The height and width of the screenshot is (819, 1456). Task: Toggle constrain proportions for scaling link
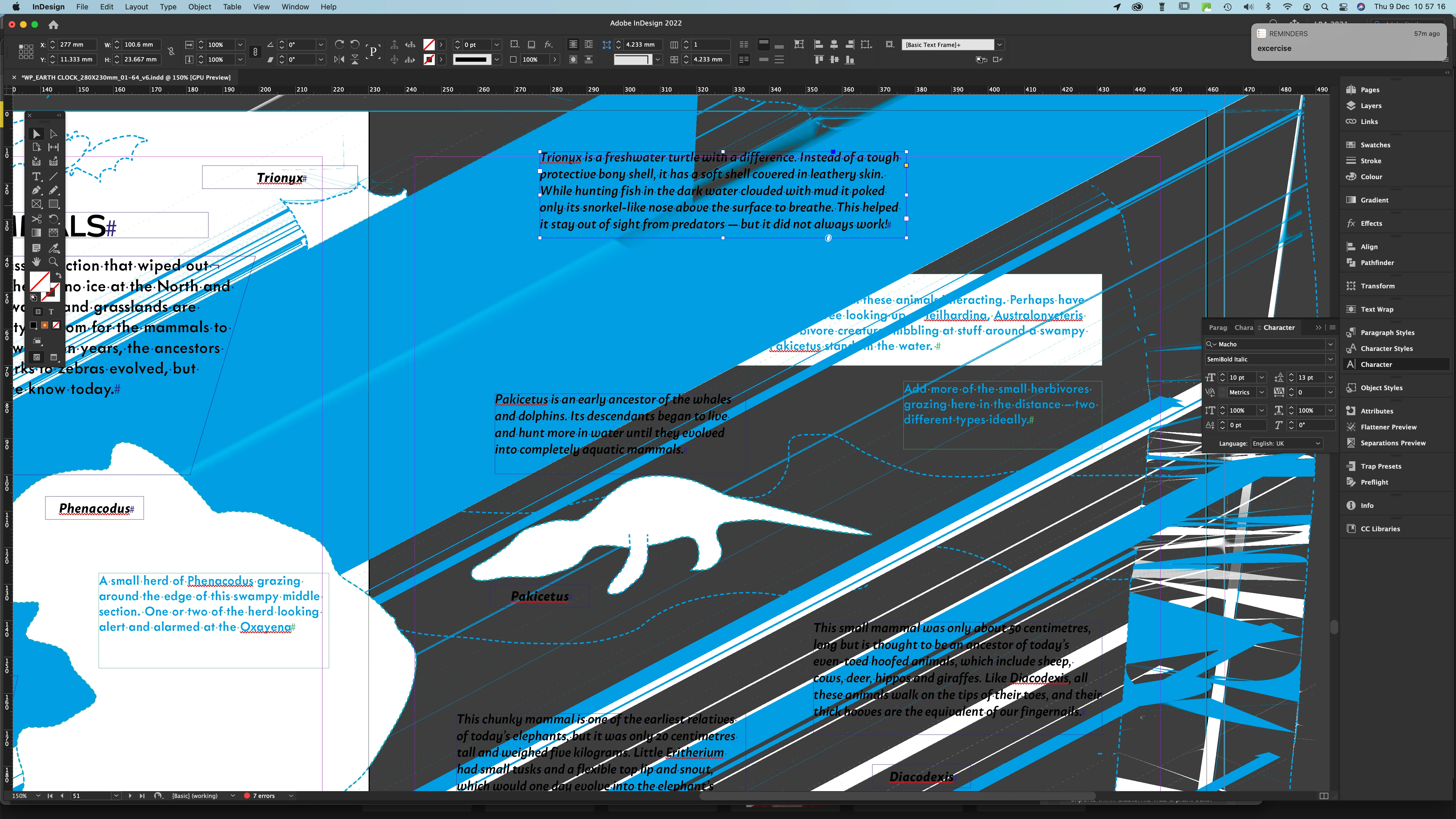click(x=255, y=52)
